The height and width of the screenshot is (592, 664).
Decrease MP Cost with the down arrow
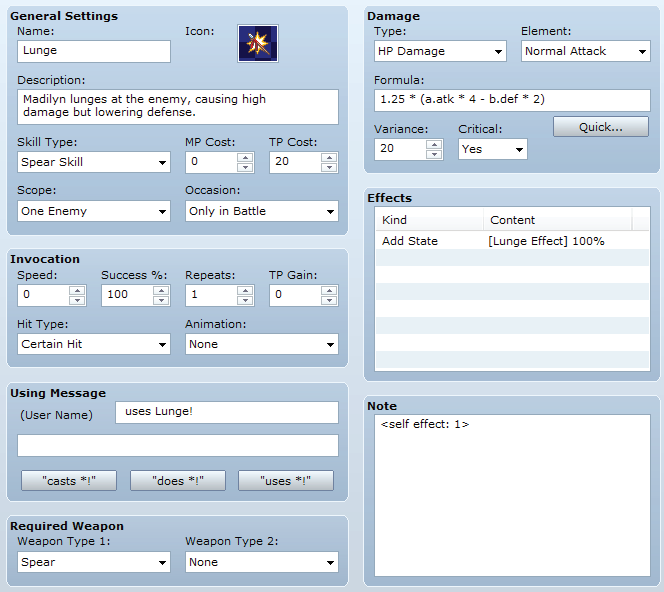[x=245, y=167]
